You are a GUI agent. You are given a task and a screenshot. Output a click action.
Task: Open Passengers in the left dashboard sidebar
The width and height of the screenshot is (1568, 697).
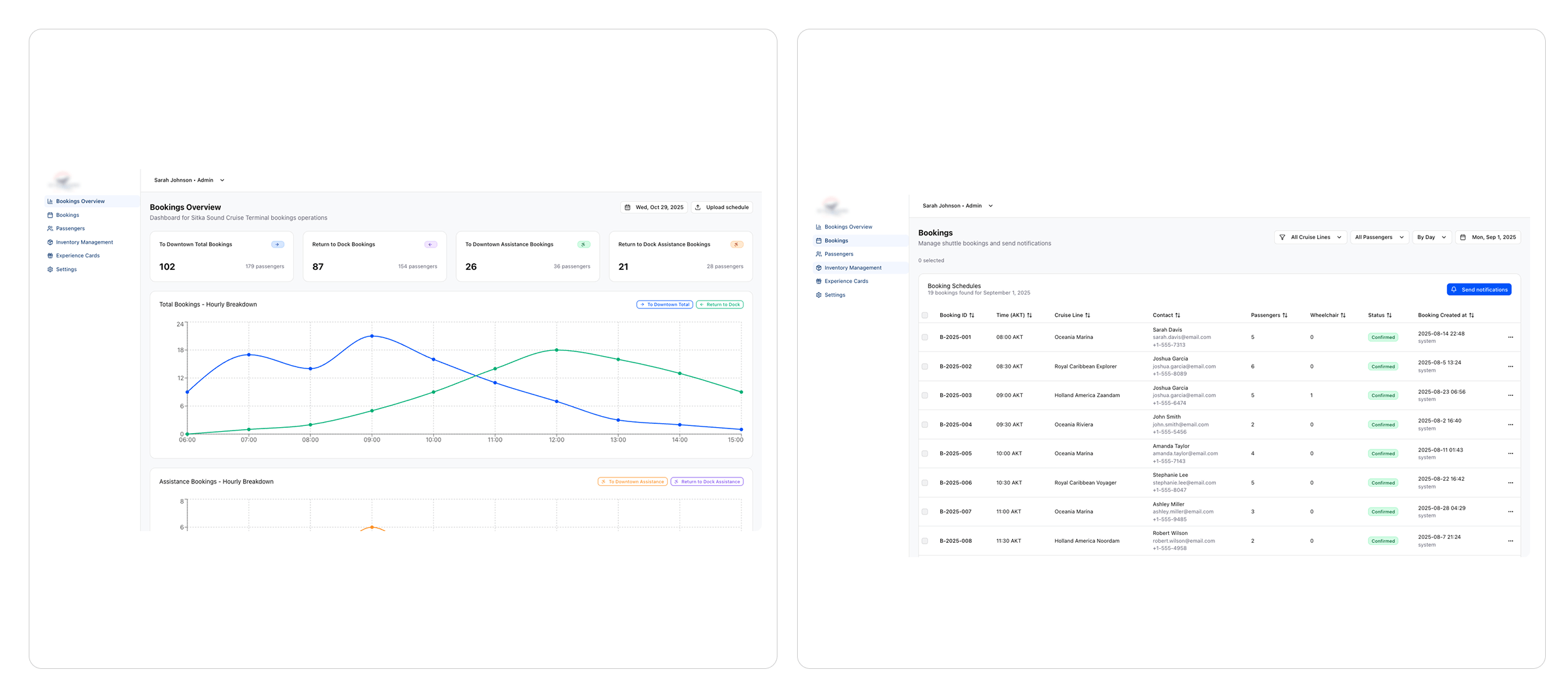70,229
